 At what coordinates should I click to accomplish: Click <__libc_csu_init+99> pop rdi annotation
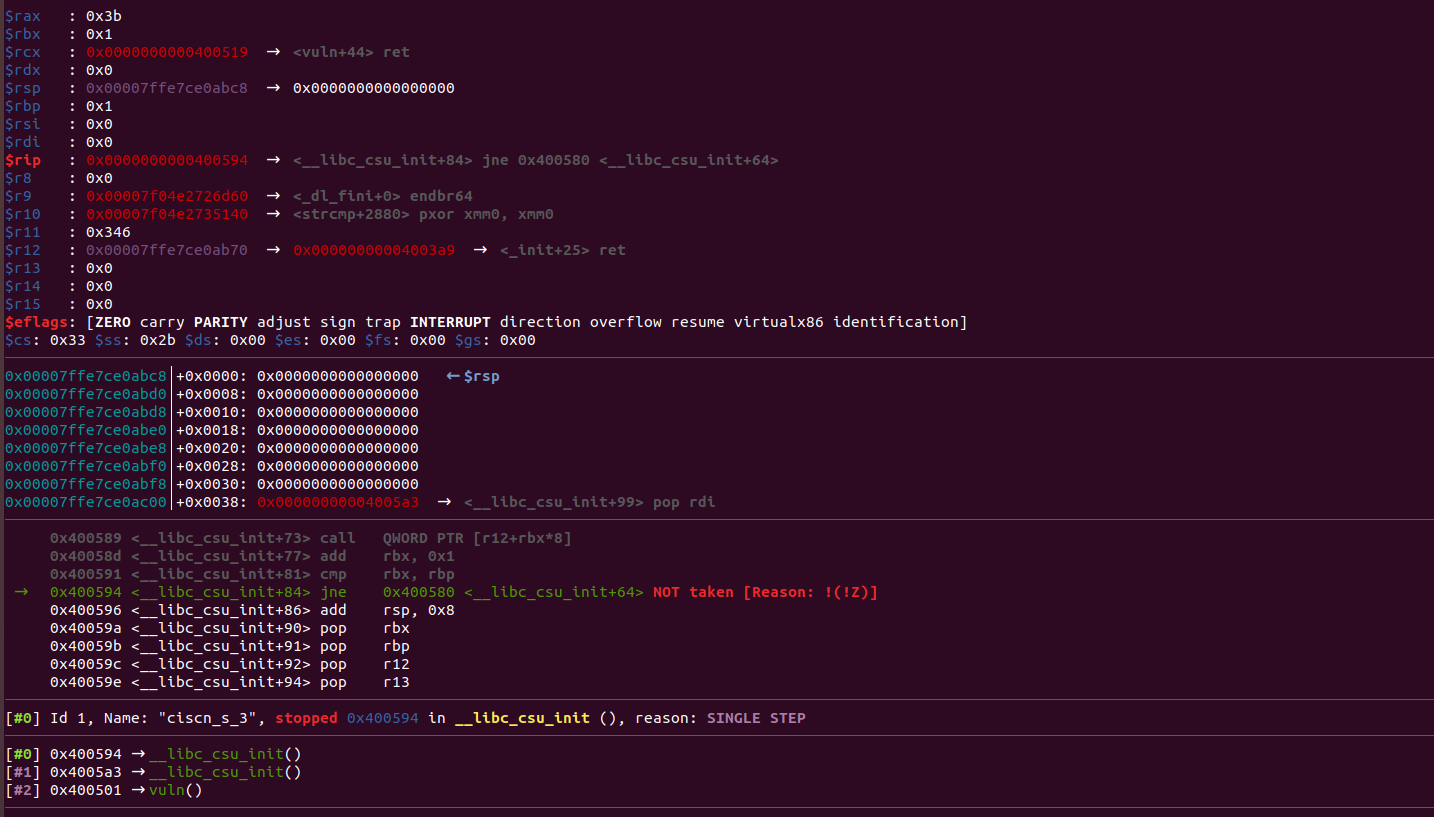coord(590,502)
